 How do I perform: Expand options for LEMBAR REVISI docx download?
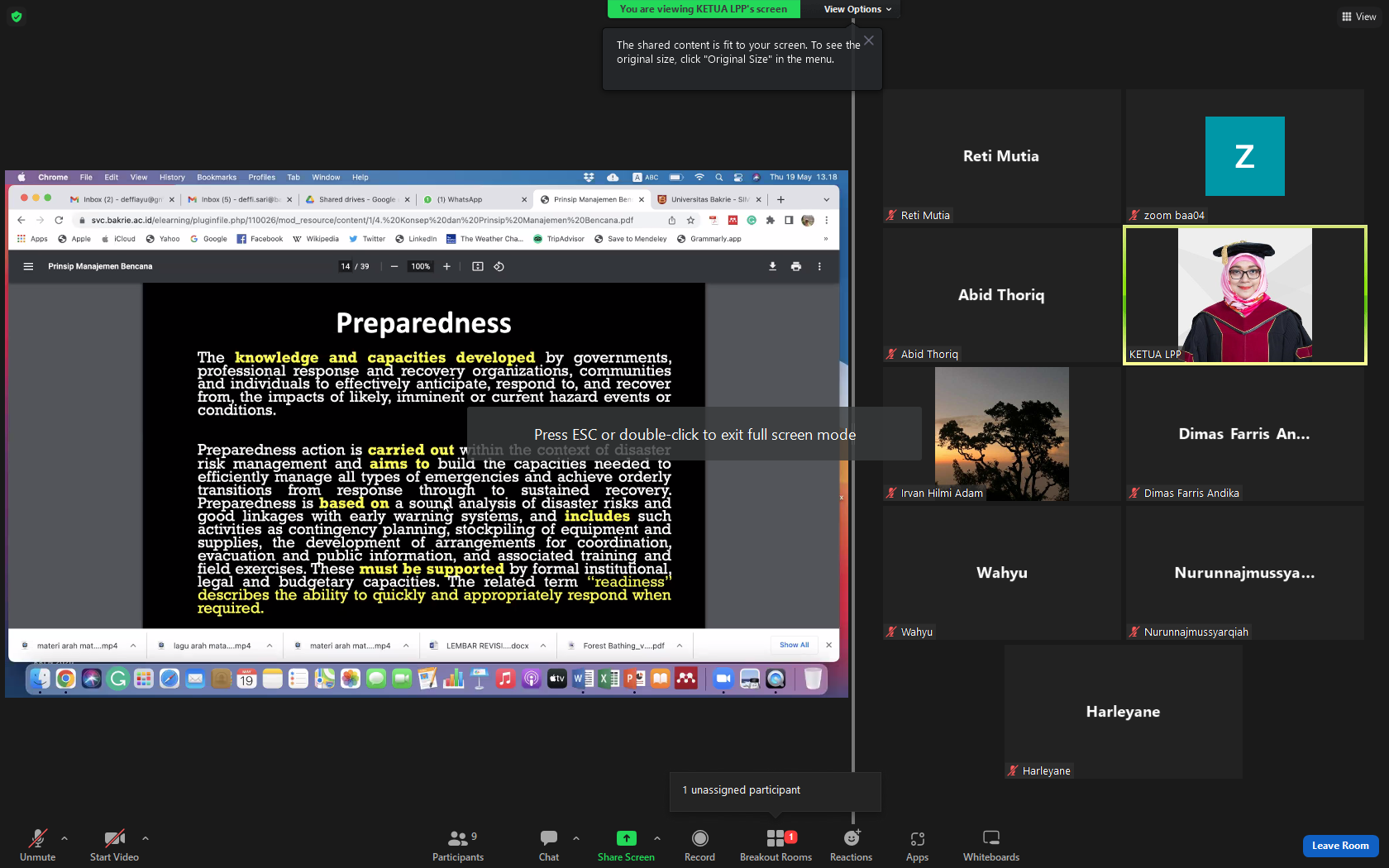point(543,646)
